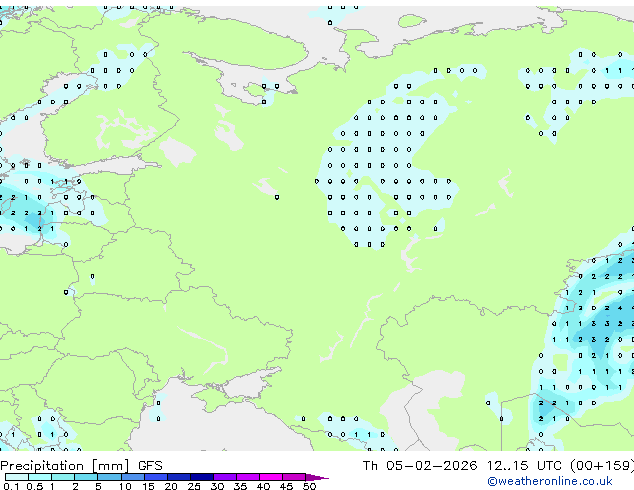
Task: Click the '0.5' legend value
Action: [35, 486]
